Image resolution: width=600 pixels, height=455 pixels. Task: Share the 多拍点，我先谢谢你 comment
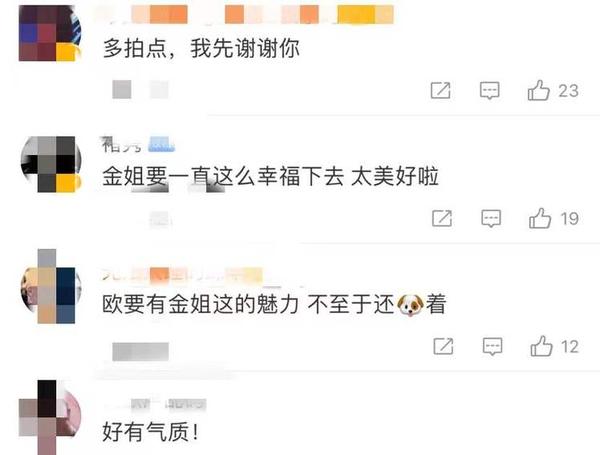440,90
